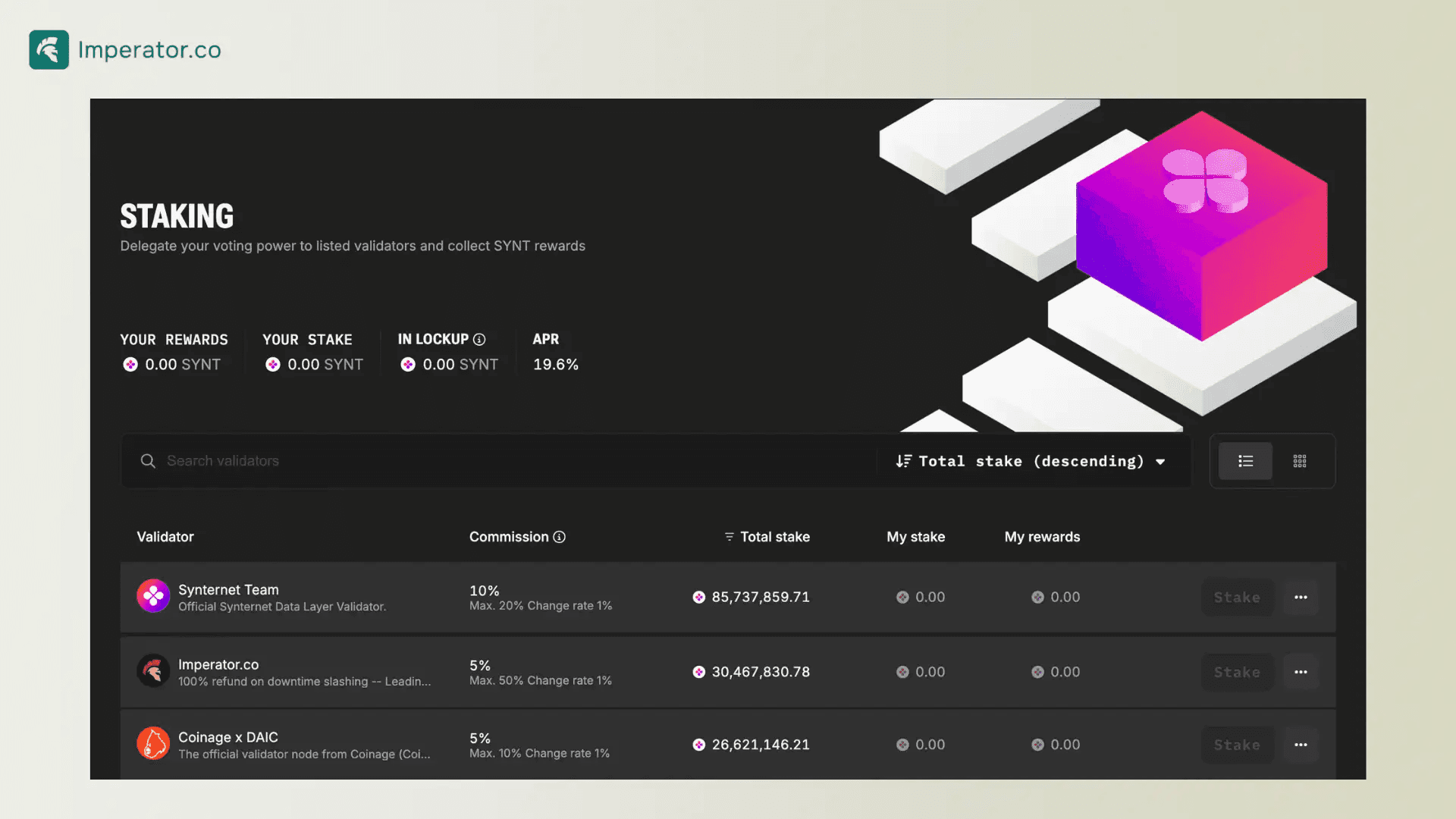Viewport: 1456px width, 819px height.
Task: Click the Official Synternet Data Layer Validator description
Action: pos(282,607)
